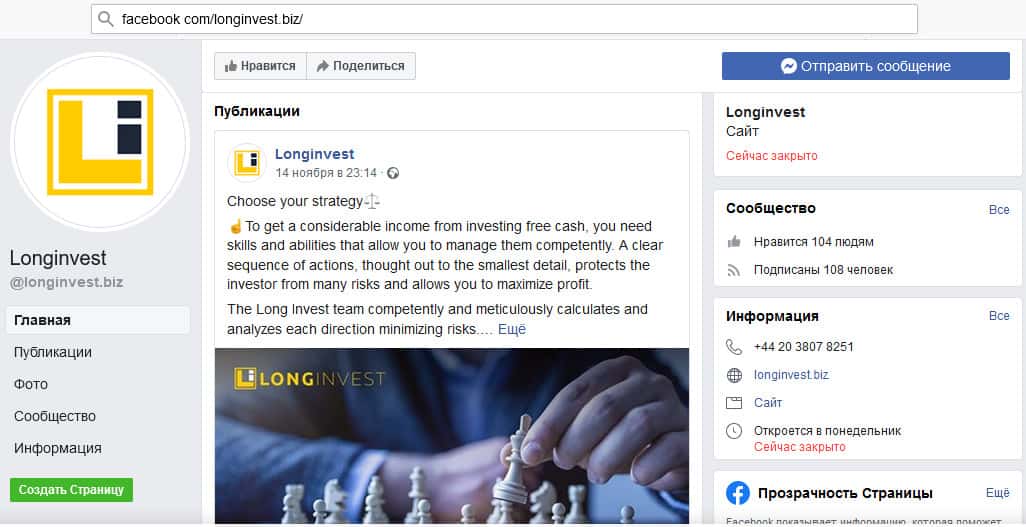The width and height of the screenshot is (1026, 527).
Task: Click the globe privacy icon beside post date
Action: click(x=393, y=173)
